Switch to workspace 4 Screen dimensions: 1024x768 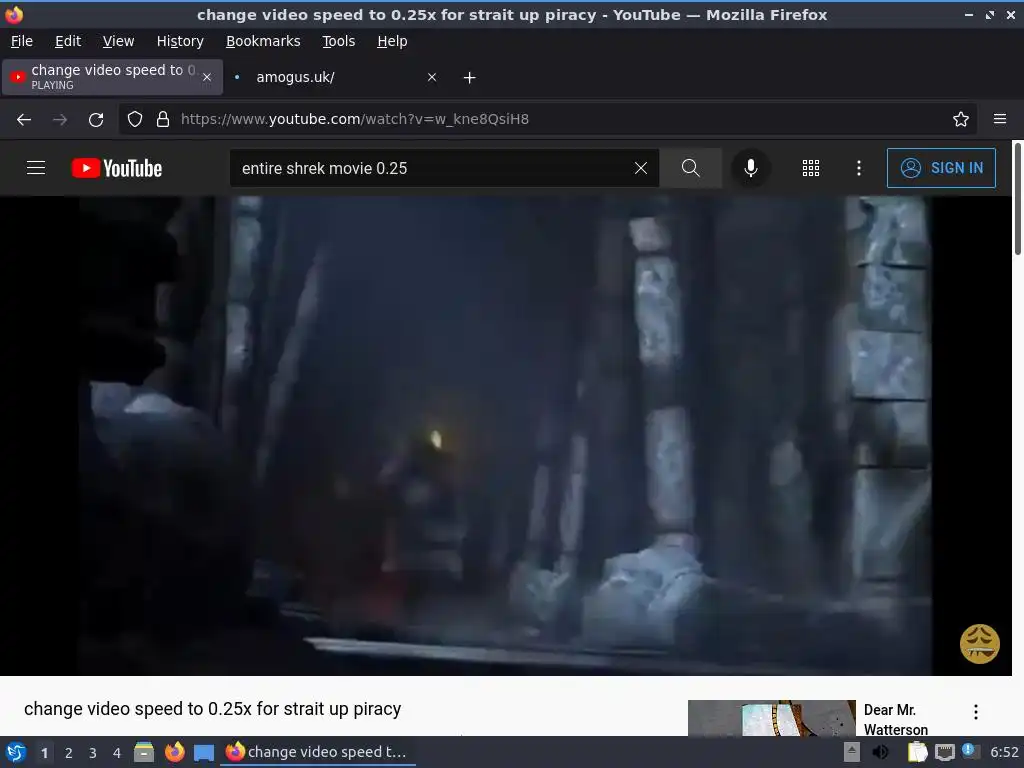(x=117, y=752)
